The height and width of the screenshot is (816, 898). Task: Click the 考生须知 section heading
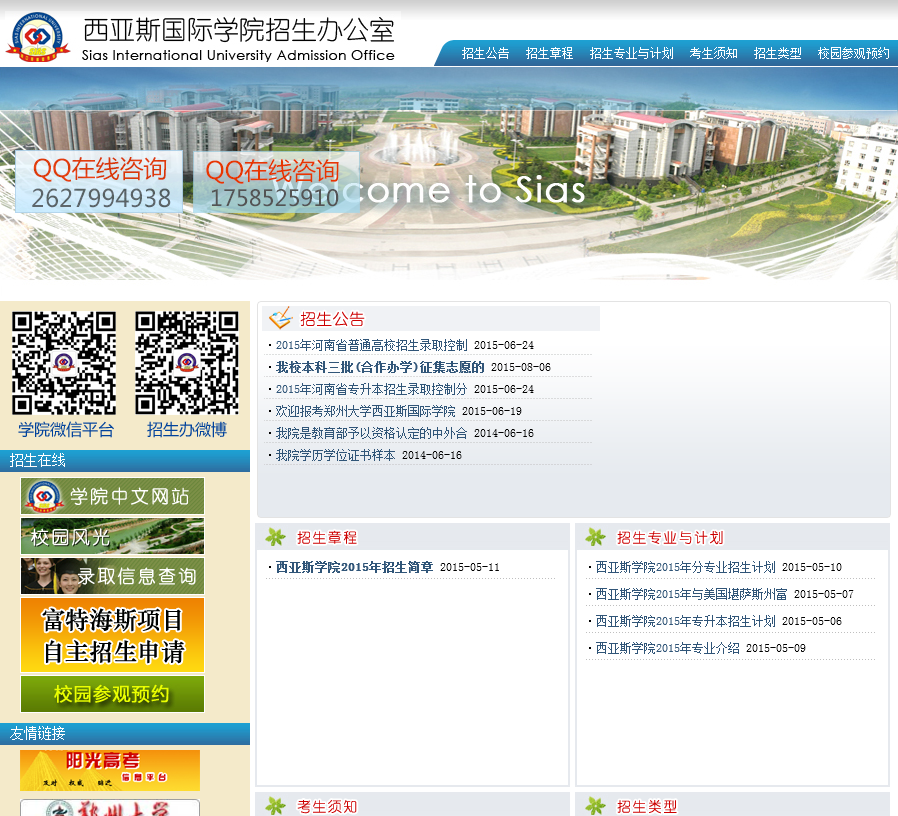[x=327, y=807]
